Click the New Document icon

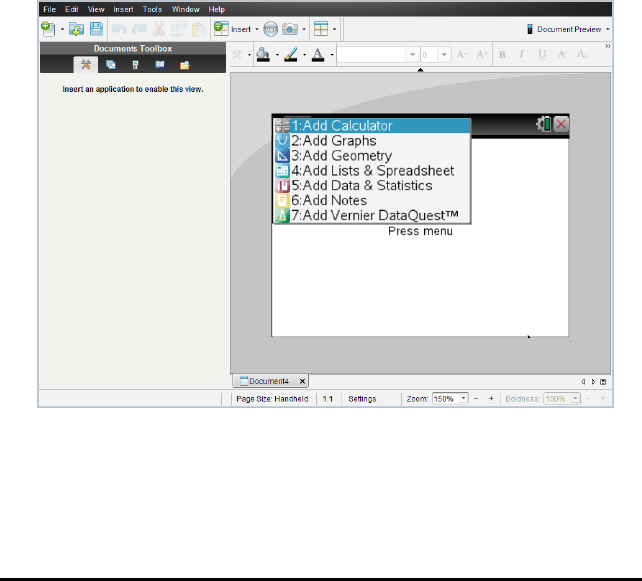click(48, 29)
